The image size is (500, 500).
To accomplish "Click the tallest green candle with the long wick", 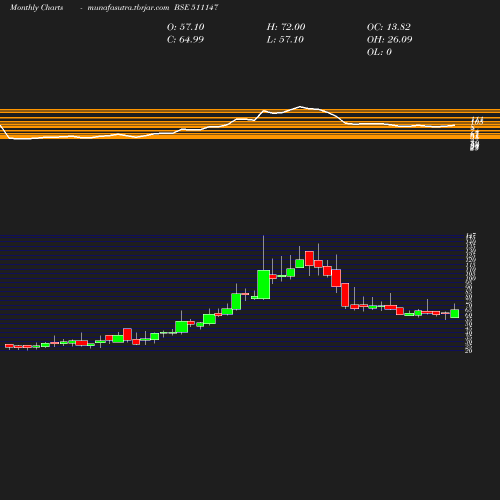I will pyautogui.click(x=264, y=284).
